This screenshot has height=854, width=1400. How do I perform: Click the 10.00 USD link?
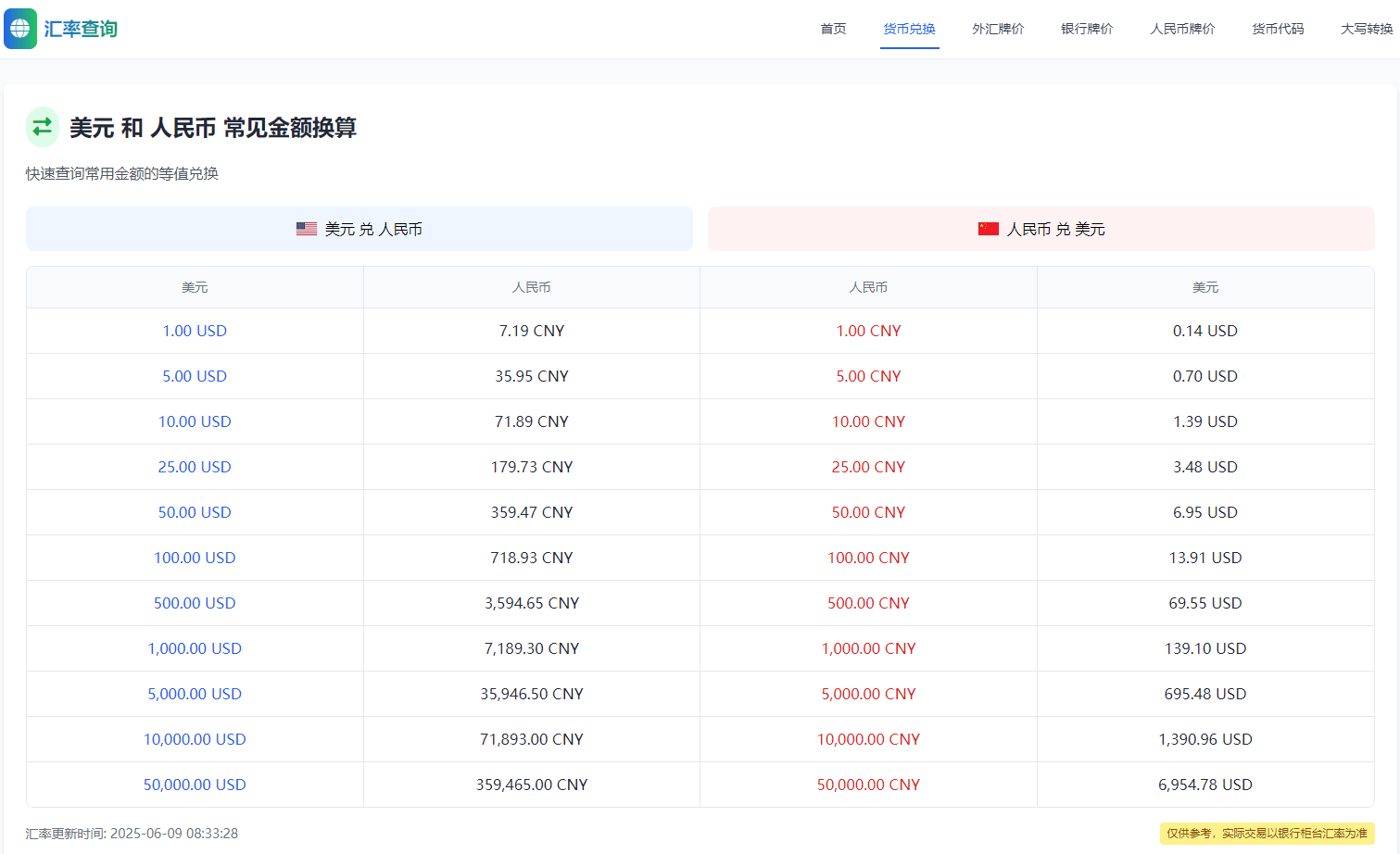[x=195, y=421]
